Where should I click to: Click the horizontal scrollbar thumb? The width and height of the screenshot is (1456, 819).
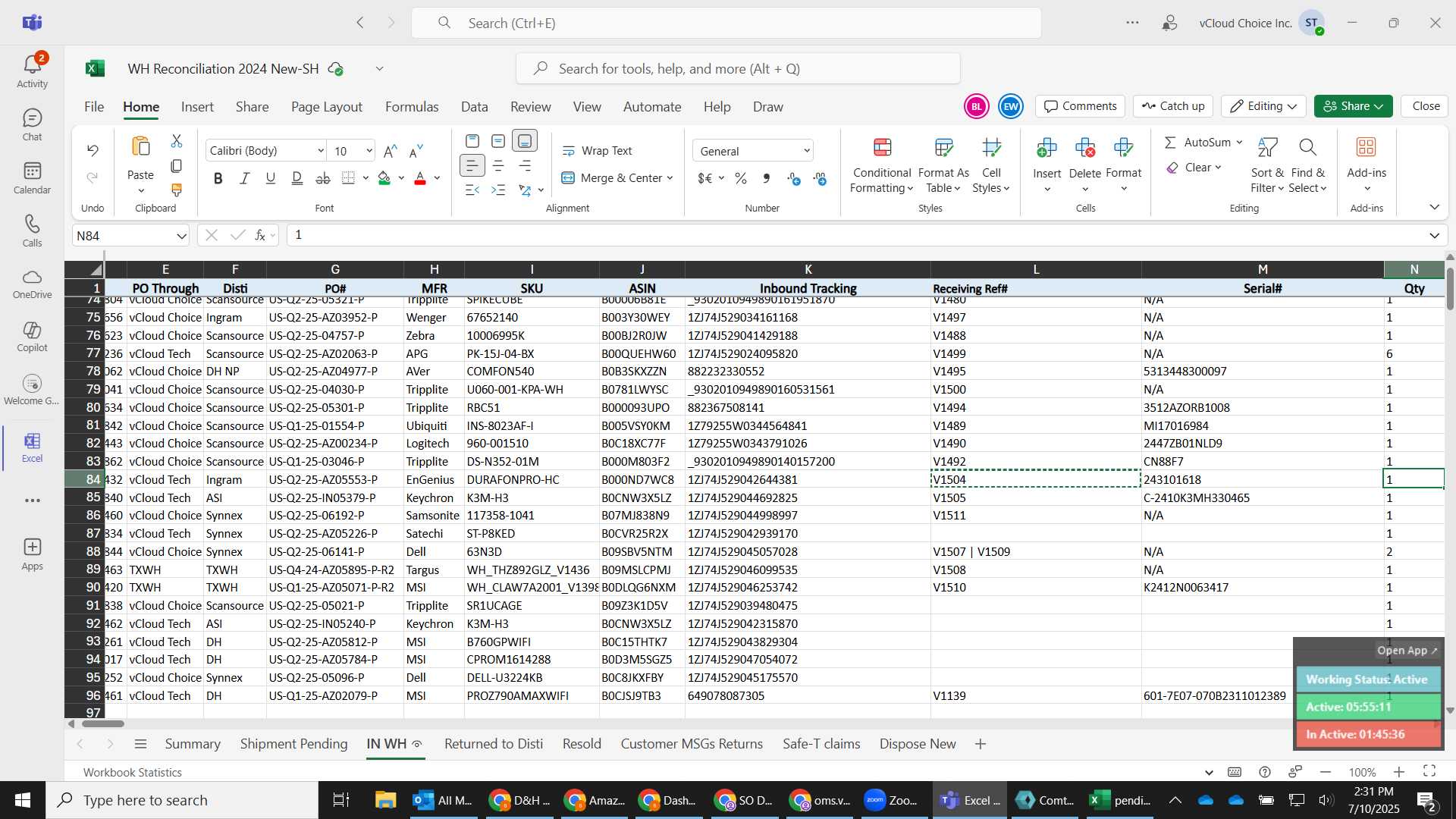pos(103,723)
